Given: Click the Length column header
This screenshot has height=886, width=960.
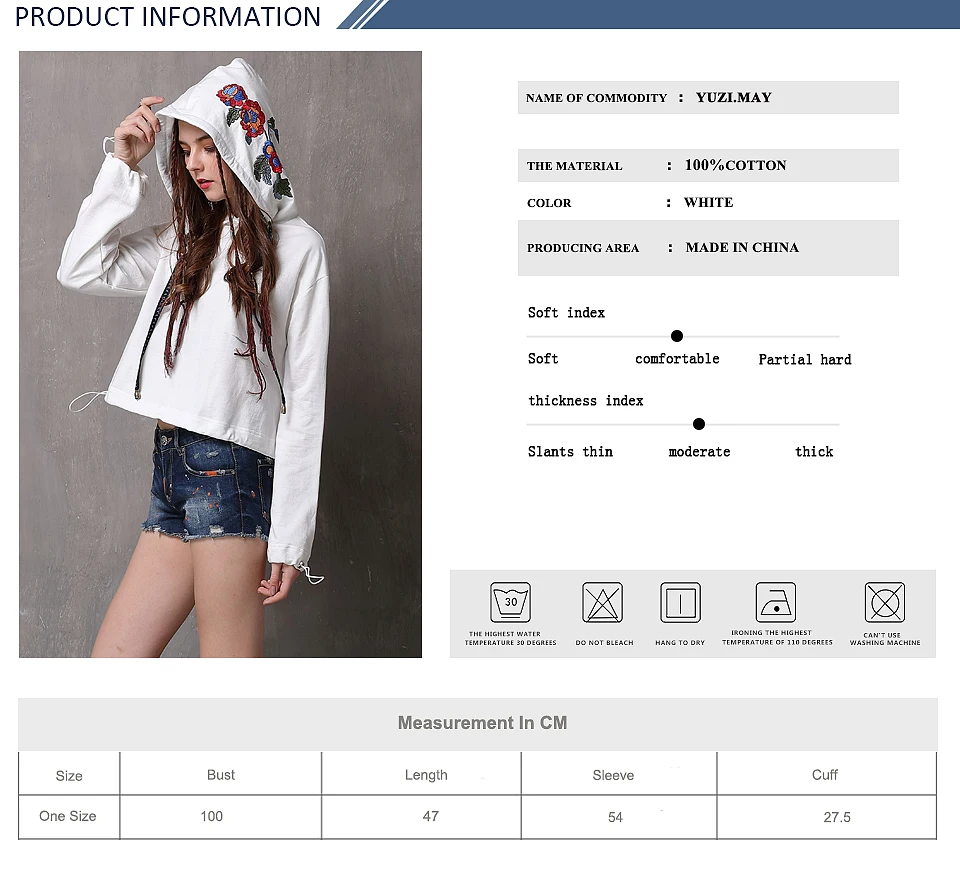Looking at the screenshot, I should click(426, 775).
